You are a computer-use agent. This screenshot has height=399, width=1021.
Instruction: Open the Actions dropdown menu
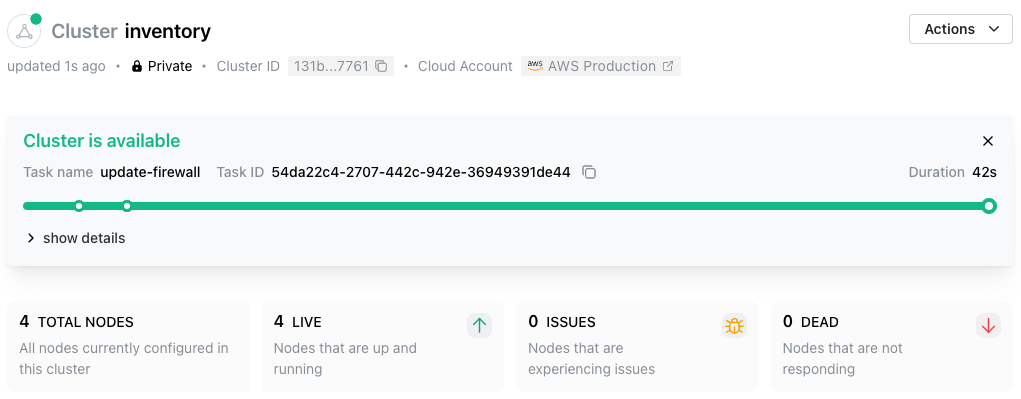(x=960, y=29)
